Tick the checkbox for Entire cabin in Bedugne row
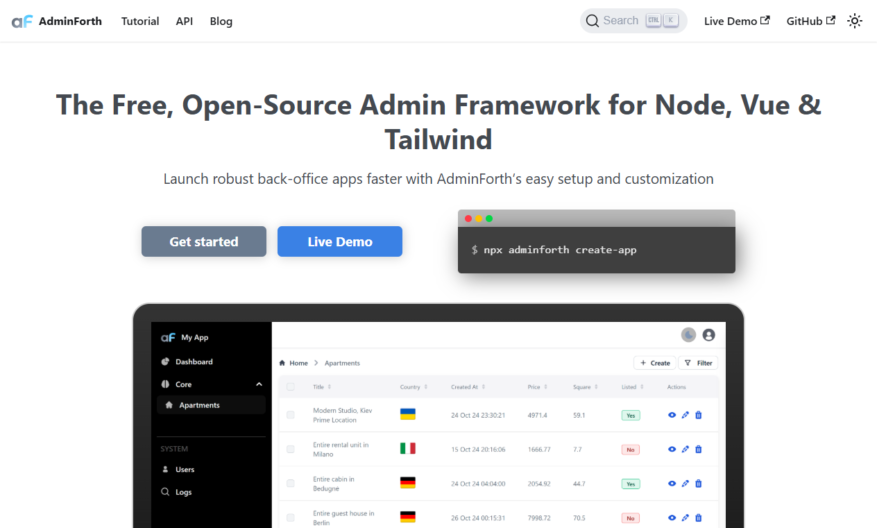Screen dimensions: 877x528 coord(290,483)
